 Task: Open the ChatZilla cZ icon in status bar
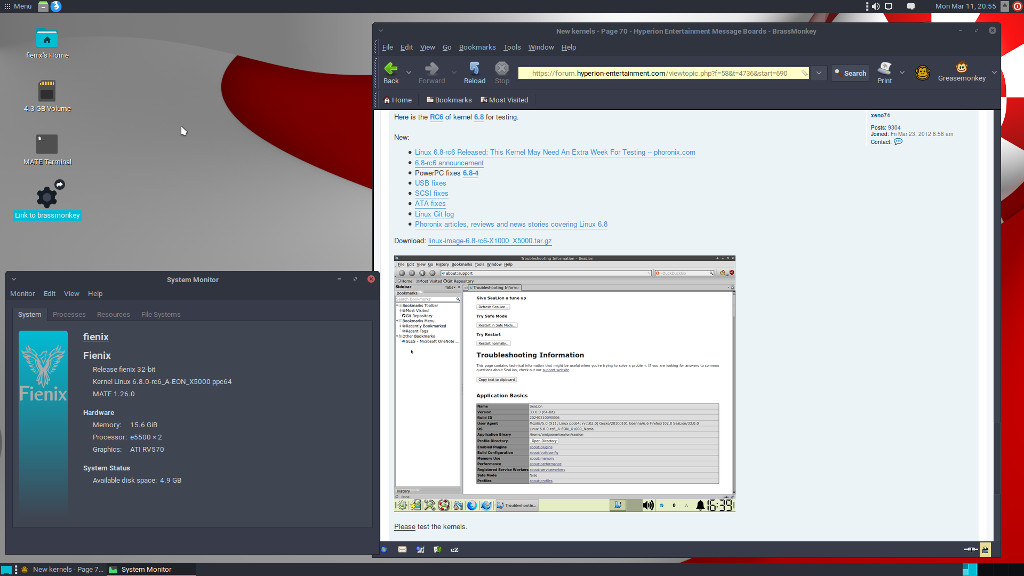(x=455, y=550)
